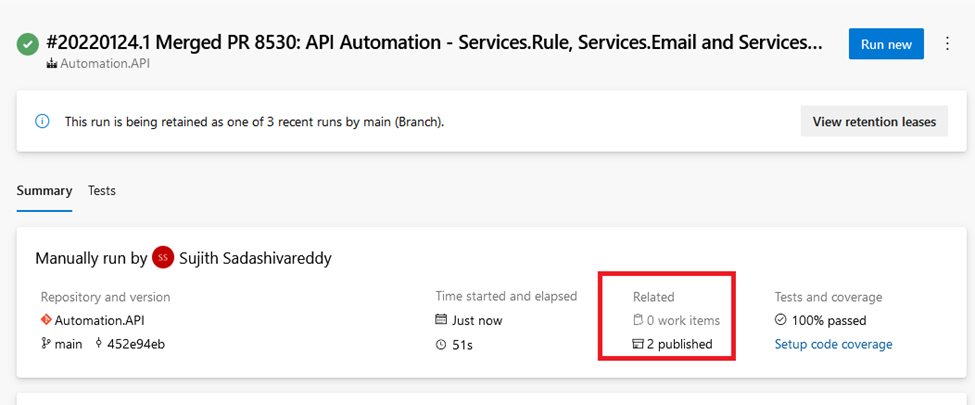Screen dimensions: 975x405
Task: Click the calendar icon beside Just now
Action: point(441,321)
